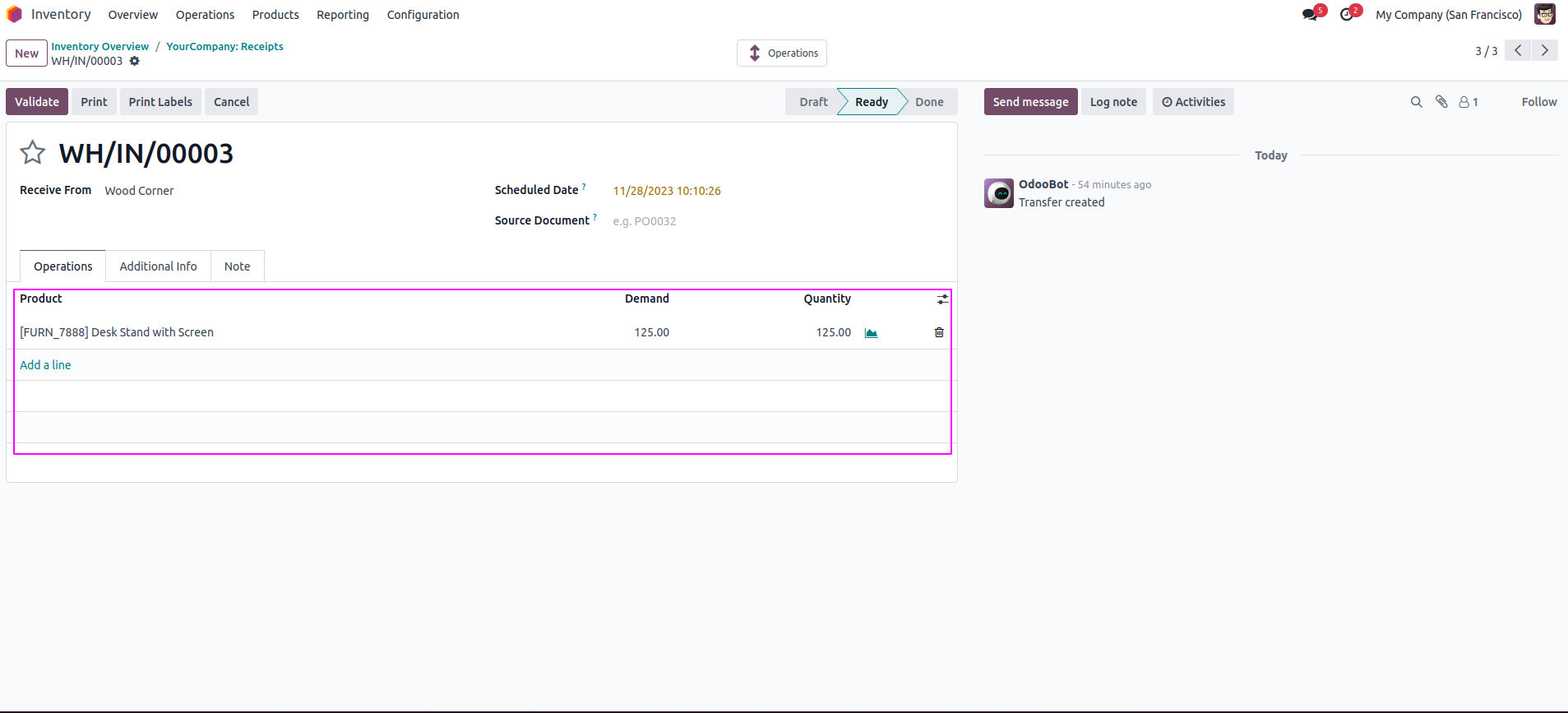Click the Print Labels button

(x=160, y=102)
